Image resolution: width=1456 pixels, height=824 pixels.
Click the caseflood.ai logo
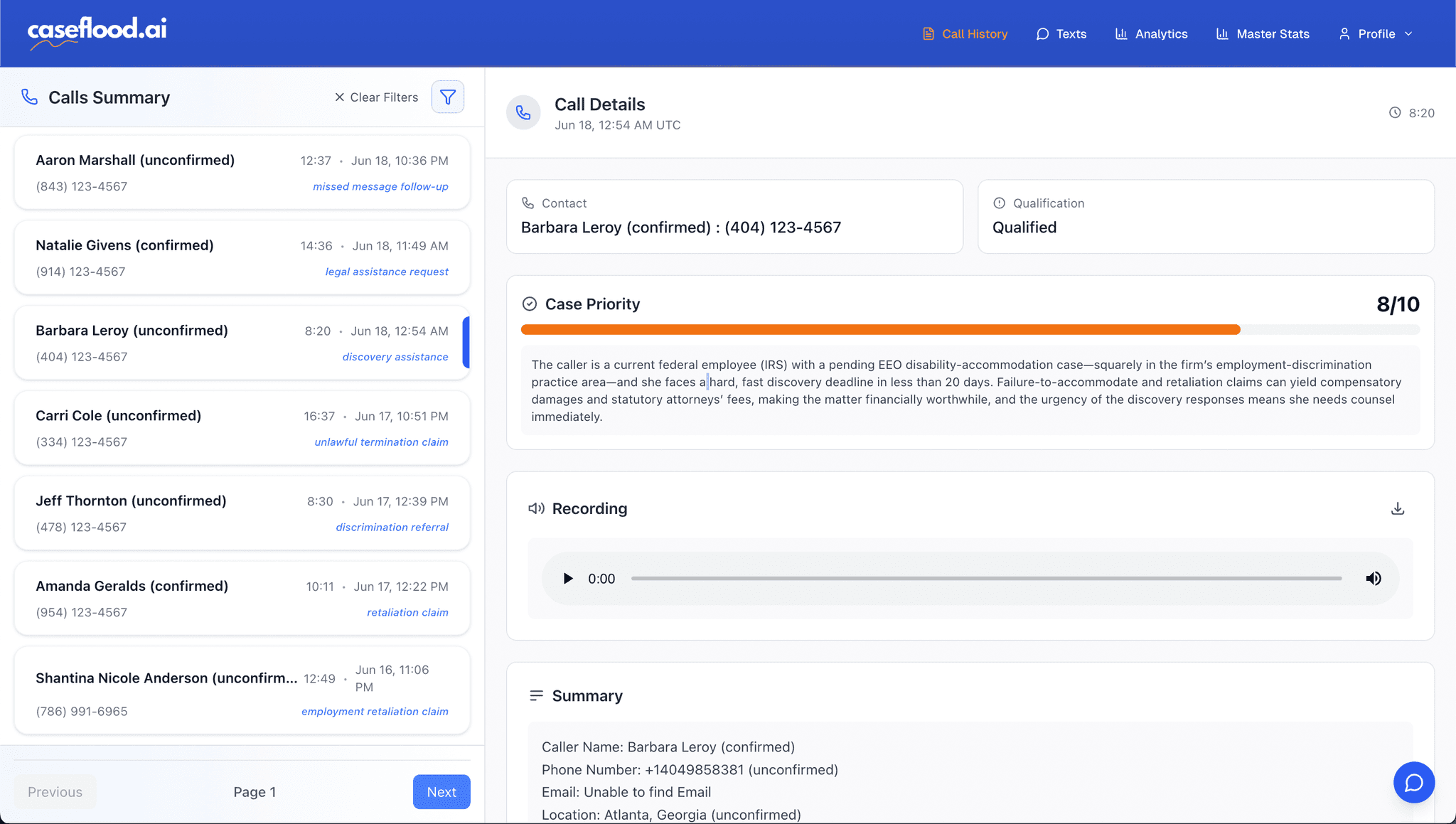(x=97, y=33)
